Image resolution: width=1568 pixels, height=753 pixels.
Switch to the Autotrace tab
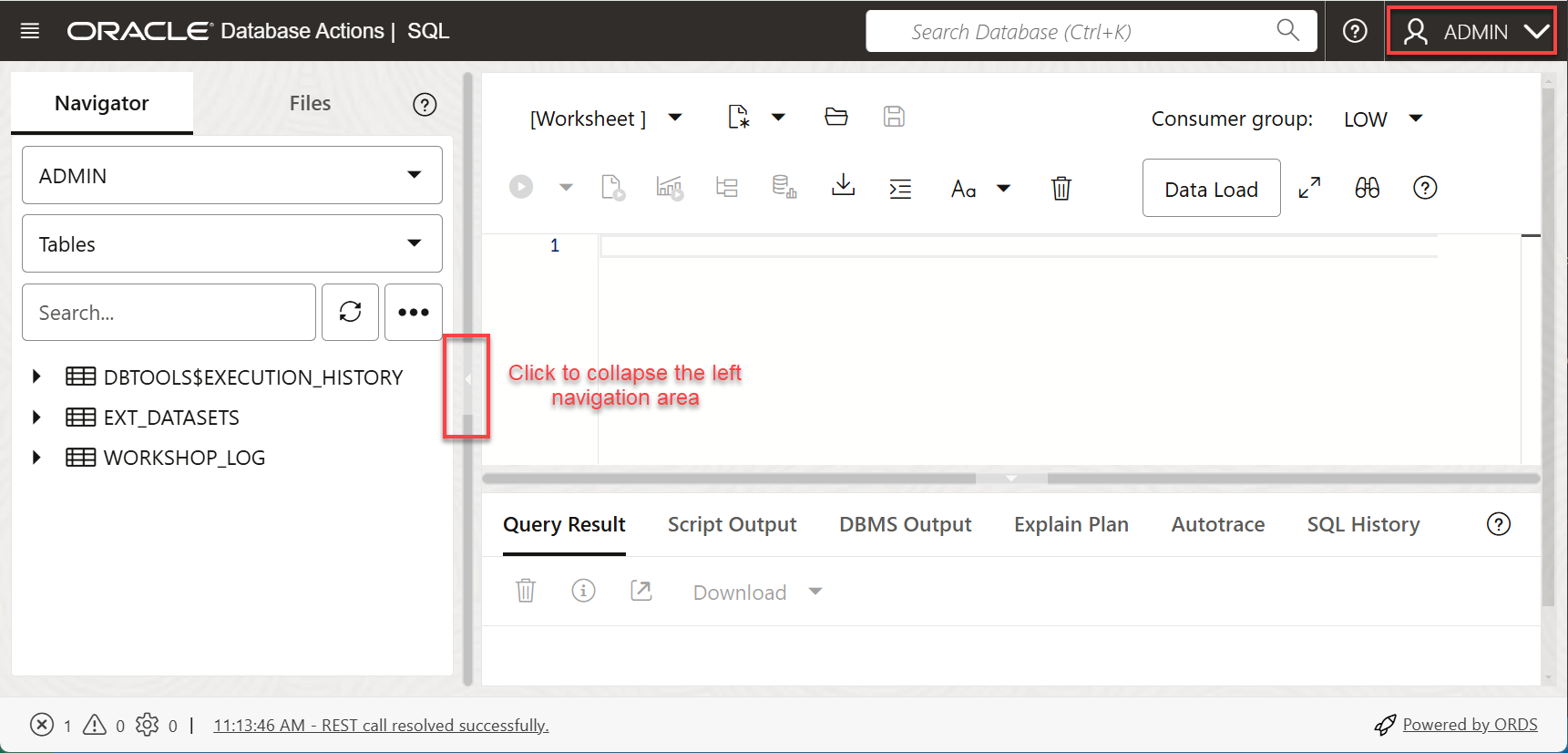(x=1218, y=524)
